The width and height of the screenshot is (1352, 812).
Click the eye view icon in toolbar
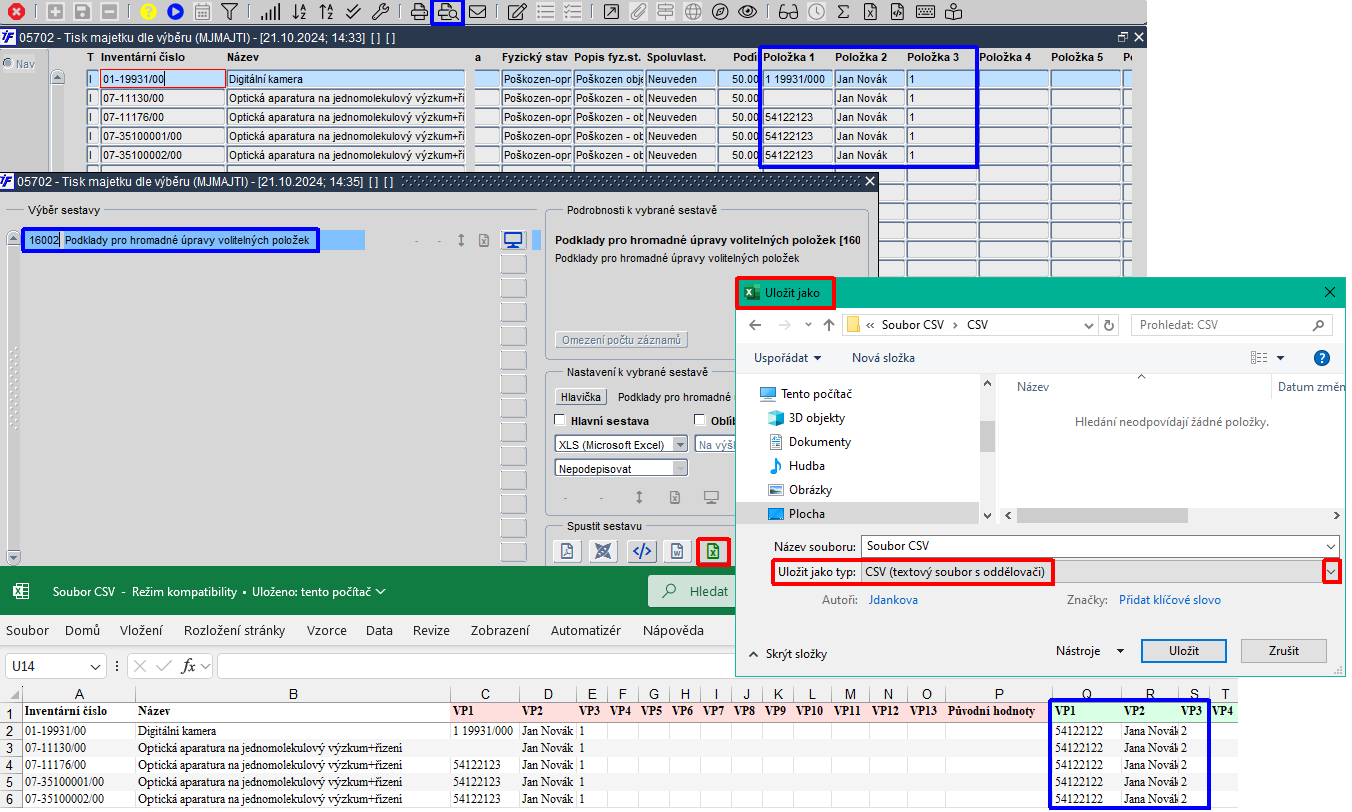point(747,12)
